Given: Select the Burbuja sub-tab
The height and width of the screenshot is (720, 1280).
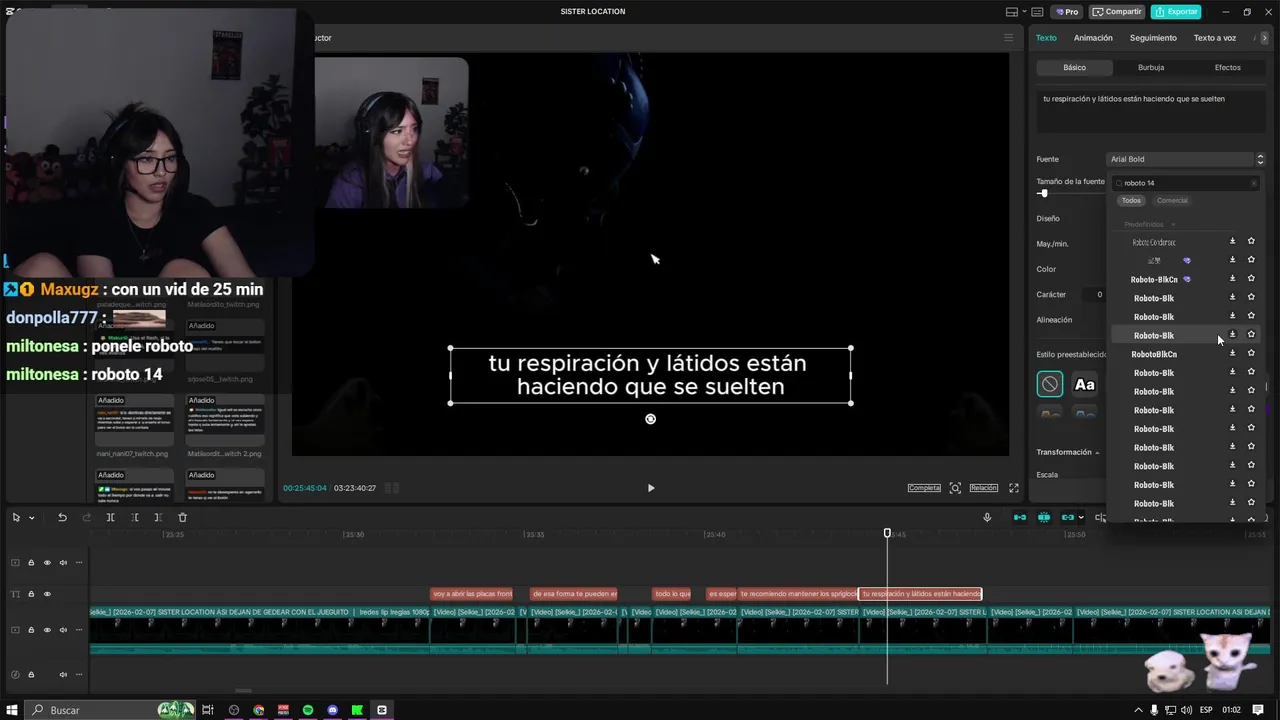Looking at the screenshot, I should coord(1151,67).
